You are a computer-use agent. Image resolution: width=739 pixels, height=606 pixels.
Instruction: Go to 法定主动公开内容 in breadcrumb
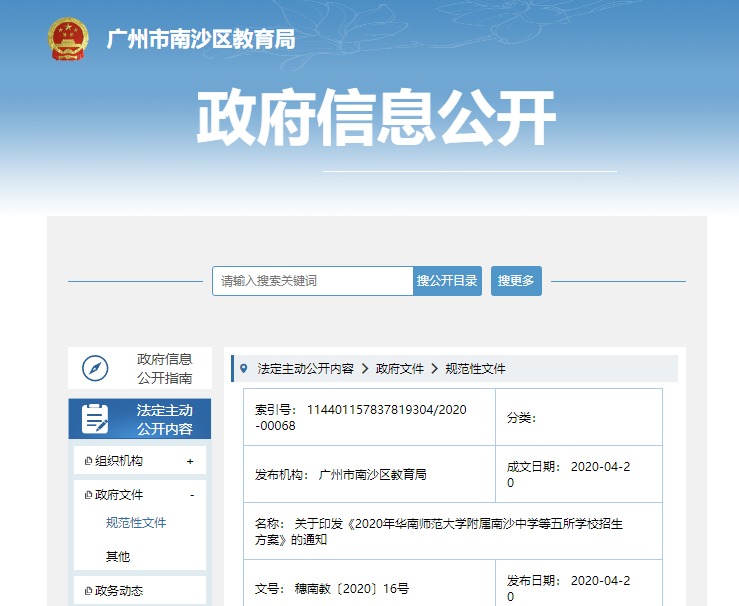305,368
